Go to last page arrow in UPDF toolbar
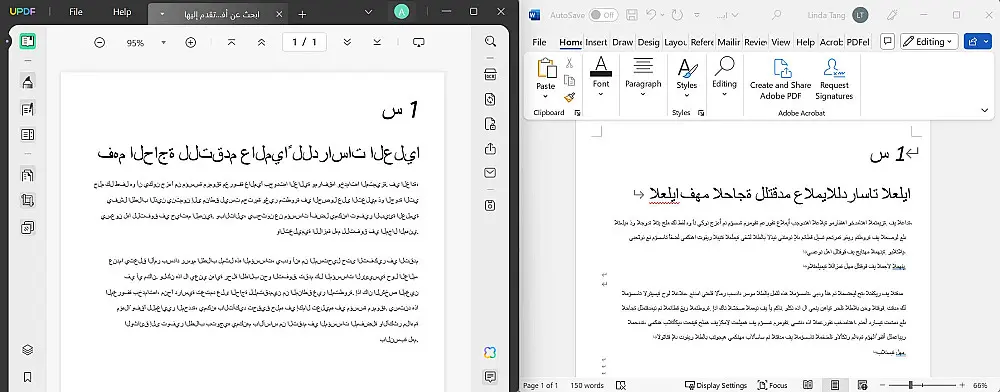Image resolution: width=1000 pixels, height=392 pixels. point(378,42)
